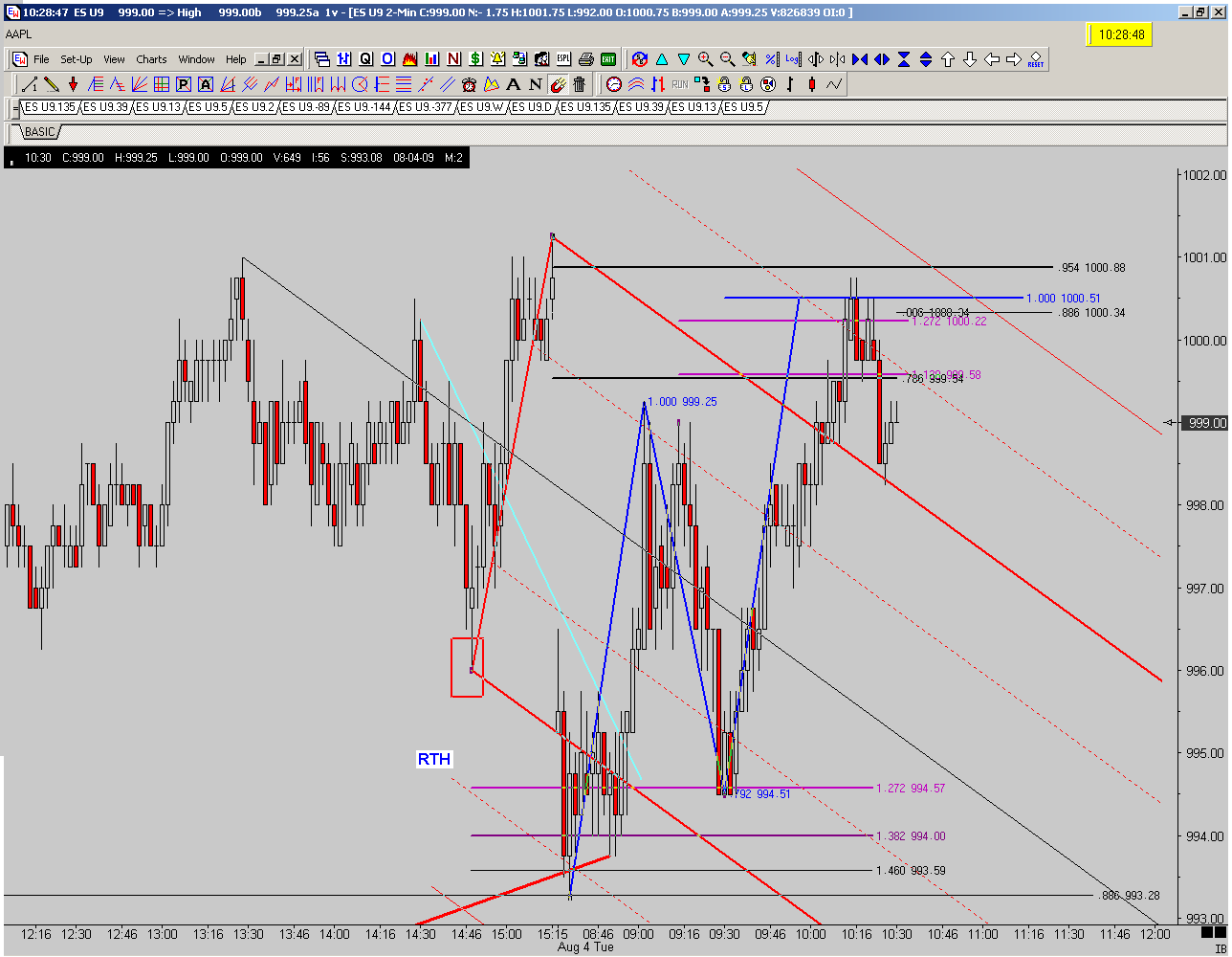Image resolution: width=1232 pixels, height=957 pixels.
Task: Click the red down arrow marker tool
Action: point(73,84)
